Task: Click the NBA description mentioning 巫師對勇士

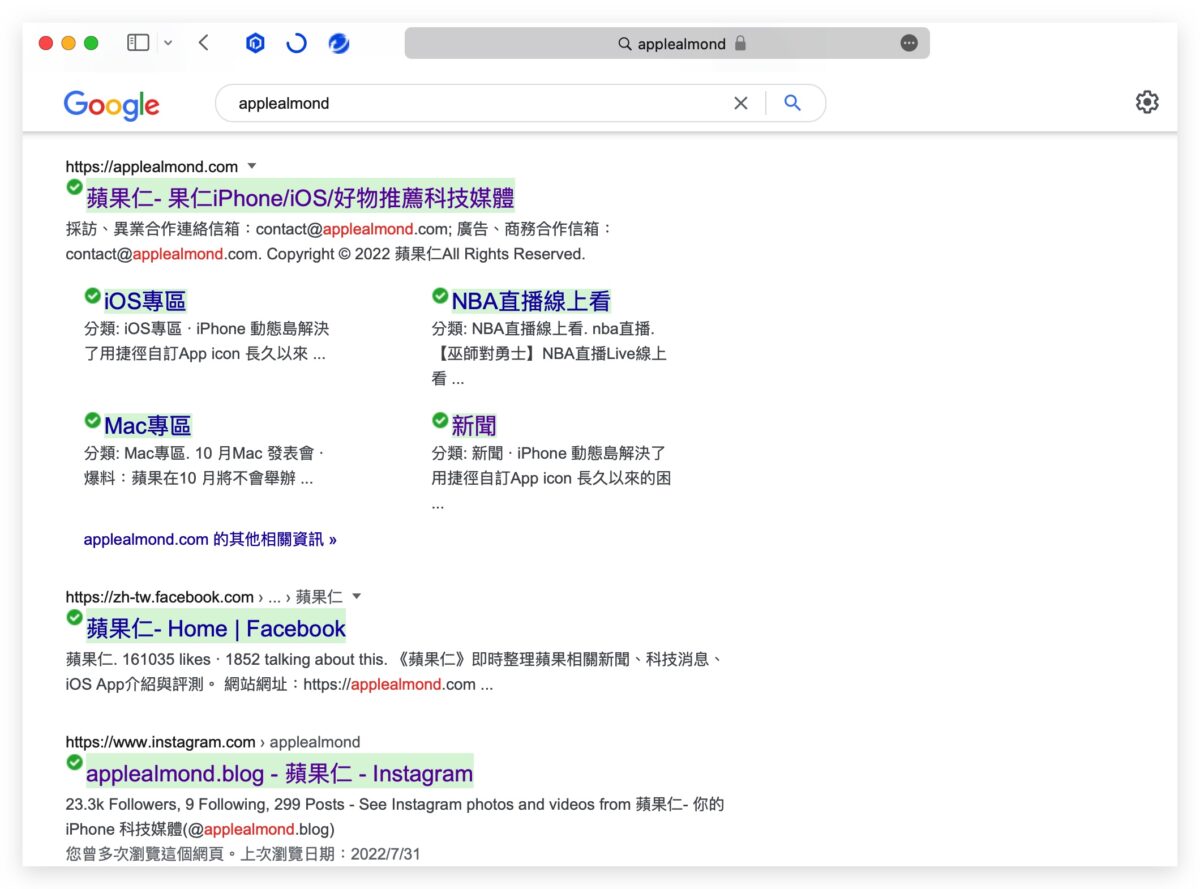Action: click(x=549, y=354)
